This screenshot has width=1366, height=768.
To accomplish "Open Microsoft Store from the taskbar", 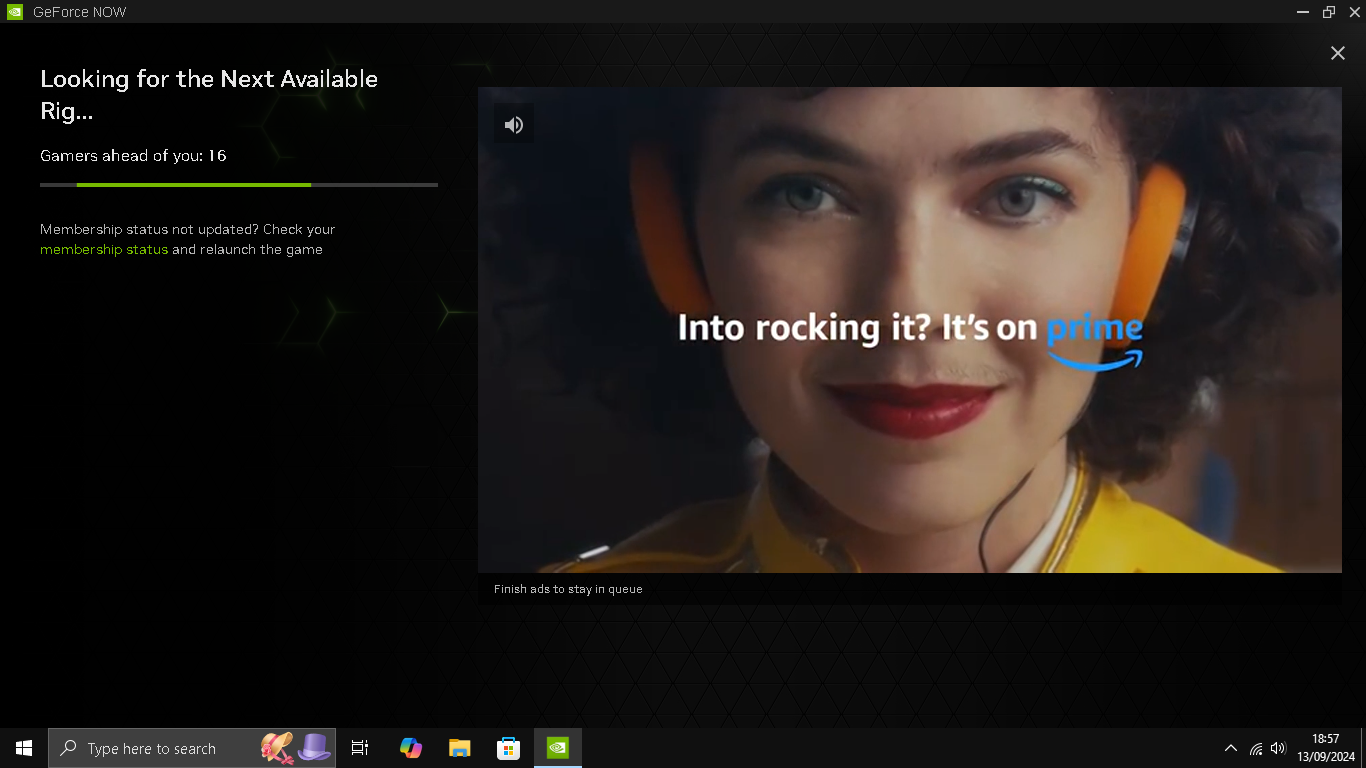I will 508,748.
